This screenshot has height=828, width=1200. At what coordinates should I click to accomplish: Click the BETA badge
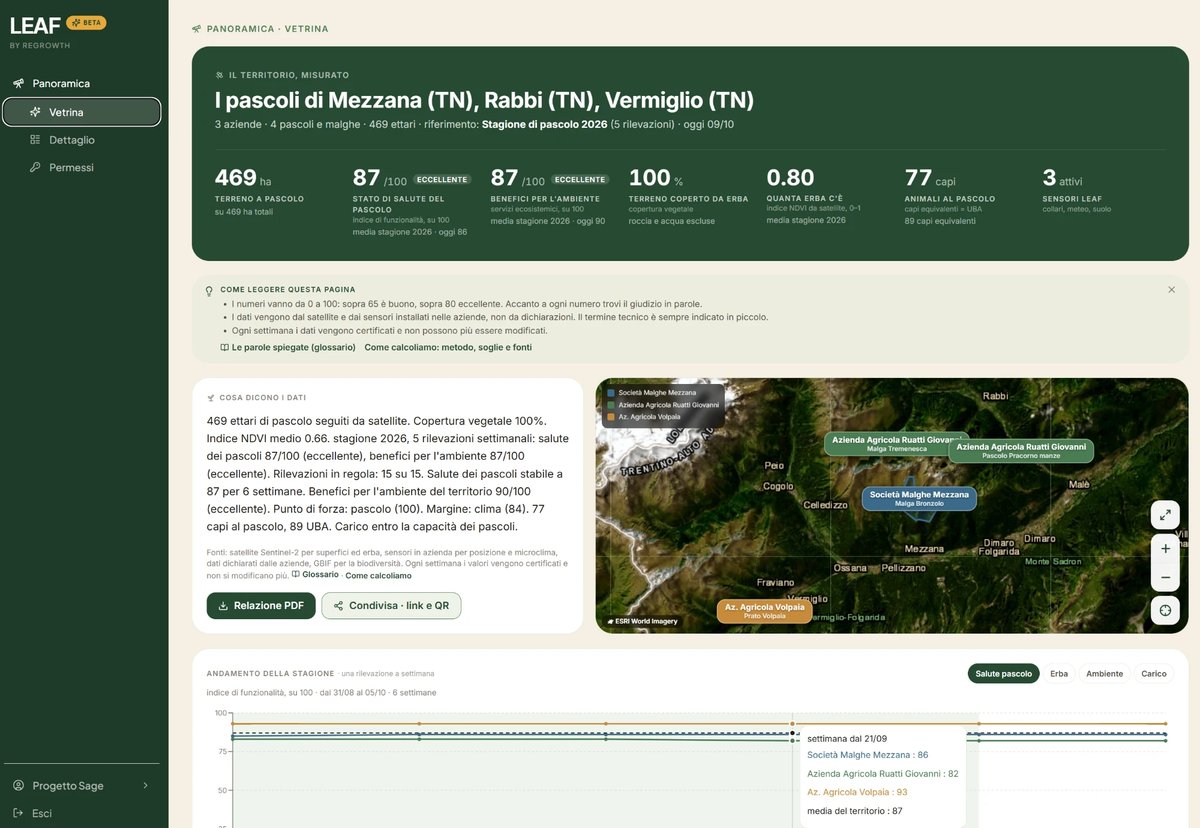pos(86,22)
